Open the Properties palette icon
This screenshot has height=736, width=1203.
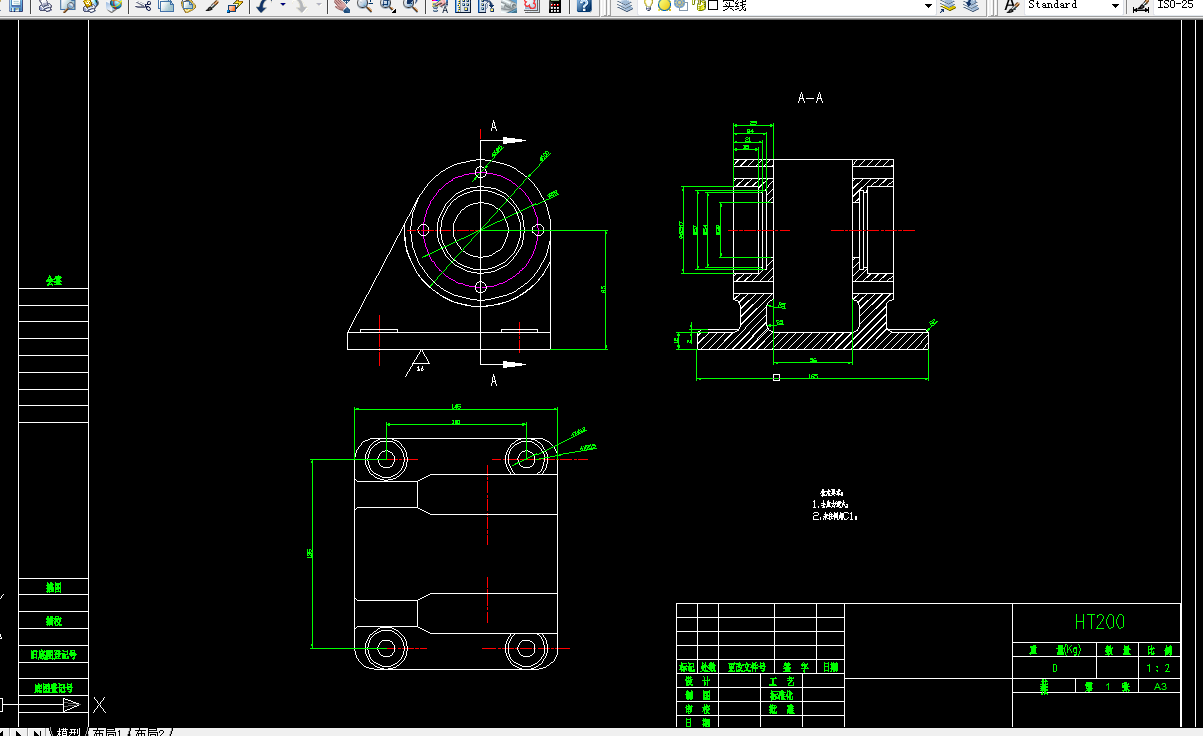(441, 6)
